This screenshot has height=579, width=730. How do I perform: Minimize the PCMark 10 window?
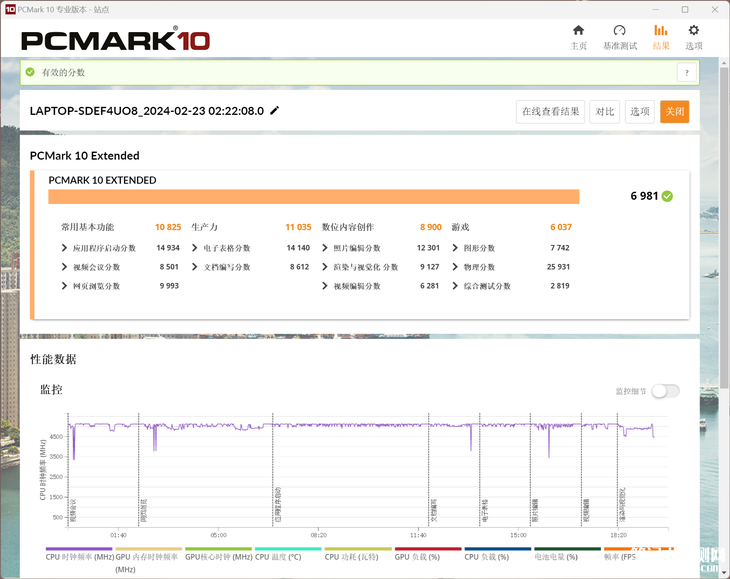pos(656,9)
